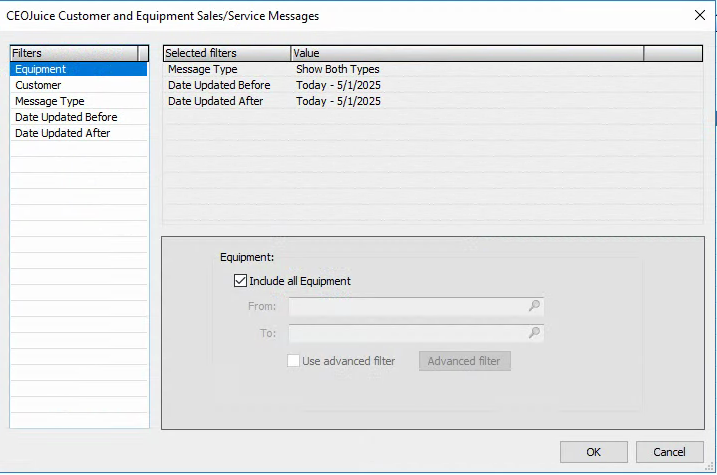This screenshot has height=475, width=717.
Task: Select Date Updated After in Filters list
Action: [x=79, y=133]
